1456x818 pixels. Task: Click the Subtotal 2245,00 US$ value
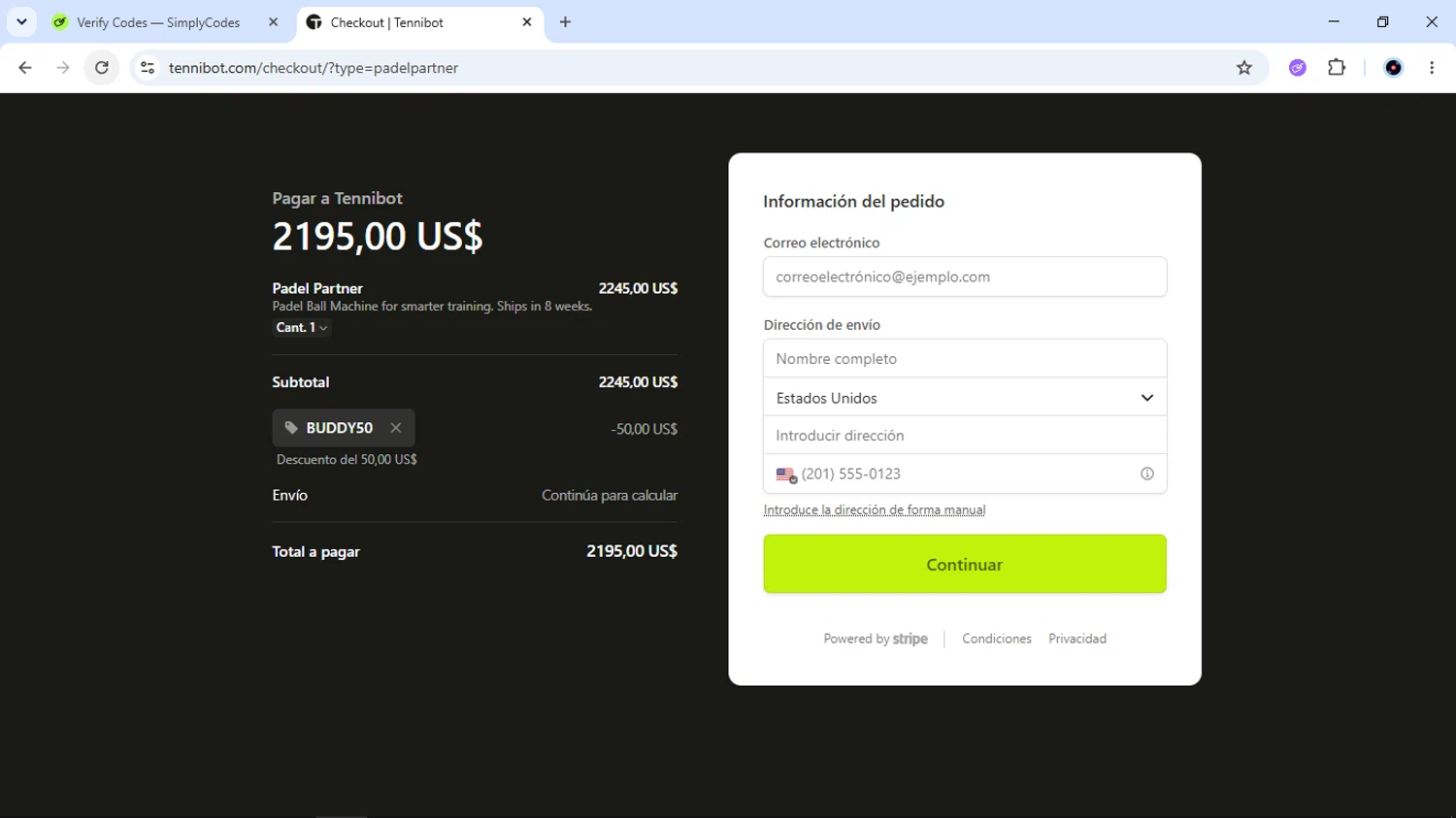point(638,382)
